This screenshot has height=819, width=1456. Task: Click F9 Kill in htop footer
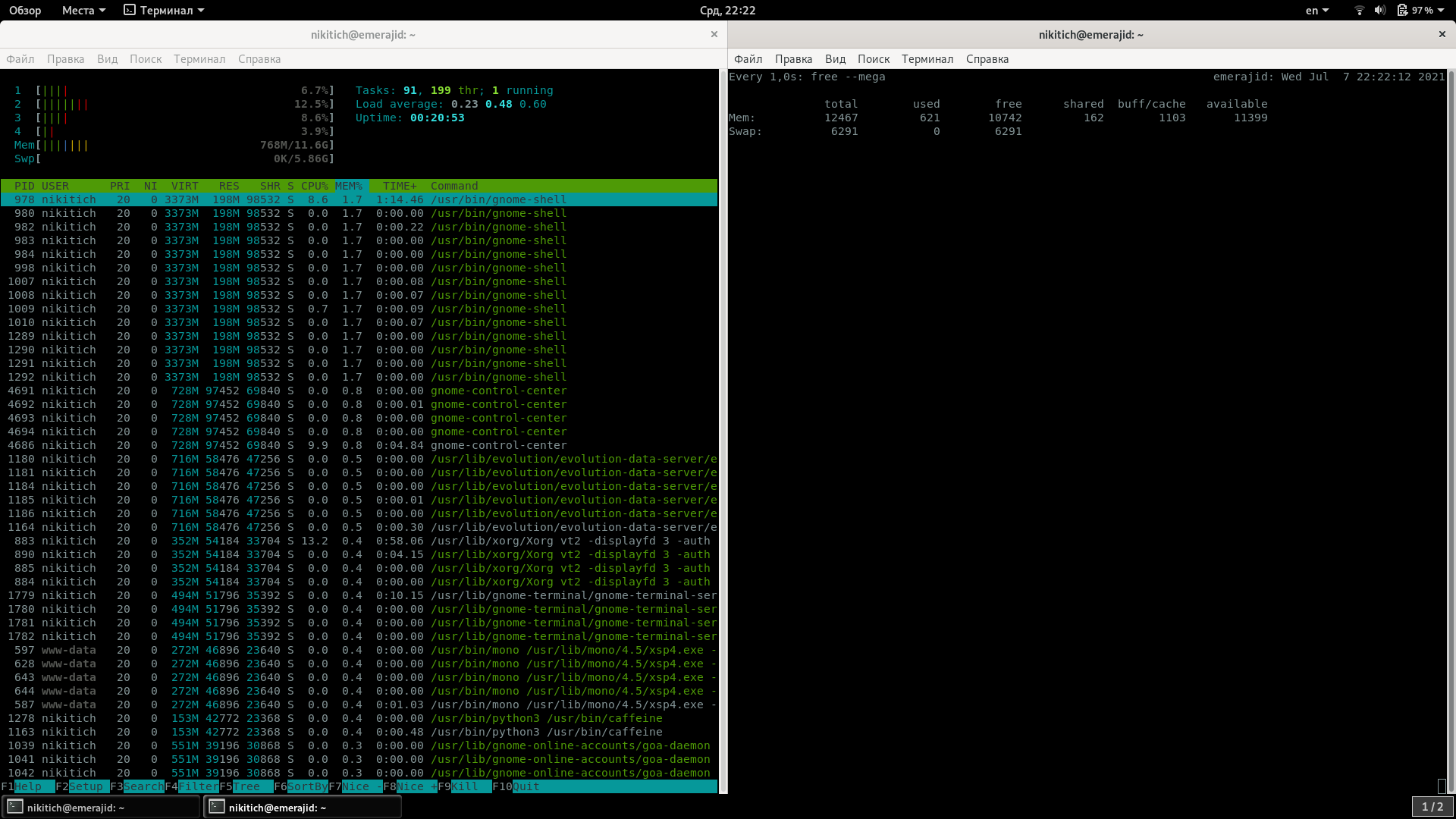(x=465, y=786)
